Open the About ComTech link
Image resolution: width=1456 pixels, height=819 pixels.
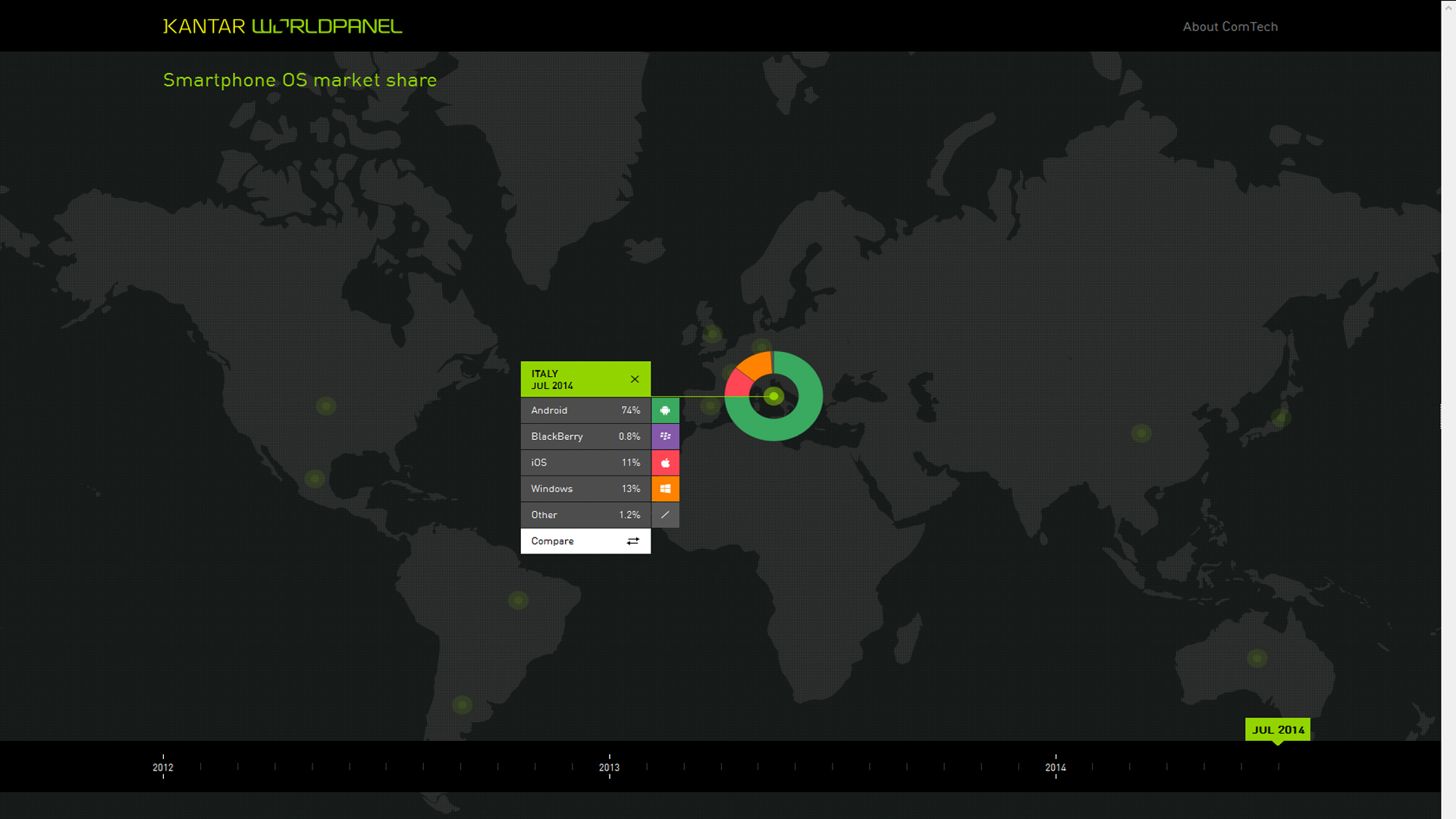click(x=1230, y=27)
